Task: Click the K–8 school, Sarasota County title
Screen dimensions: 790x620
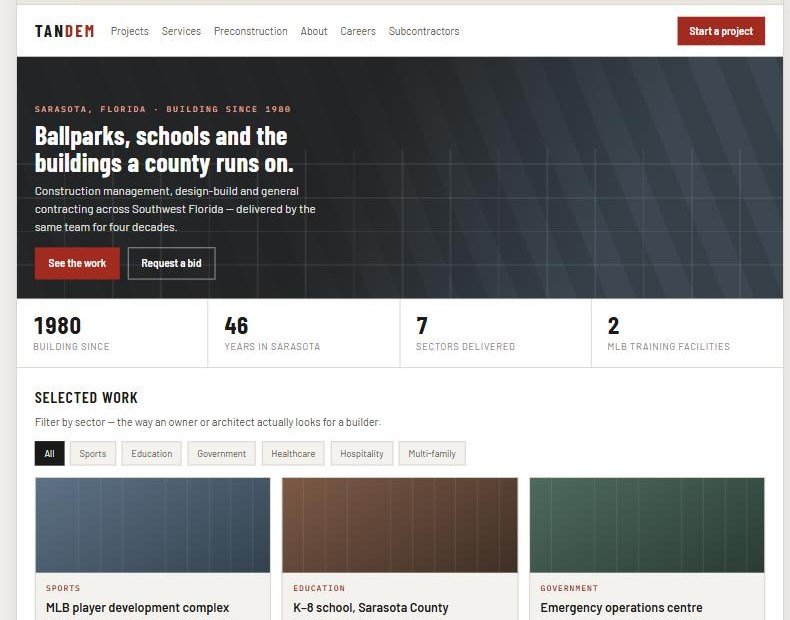Action: point(371,608)
